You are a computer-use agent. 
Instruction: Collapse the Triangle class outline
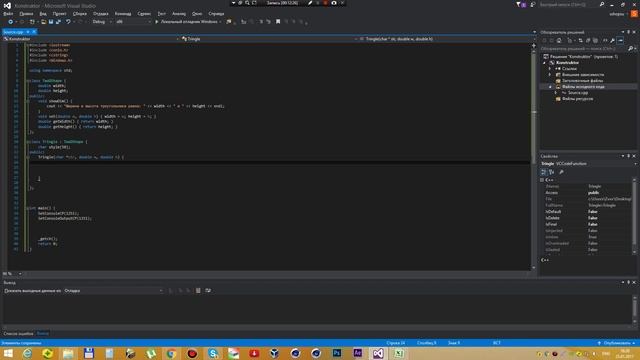point(27,142)
